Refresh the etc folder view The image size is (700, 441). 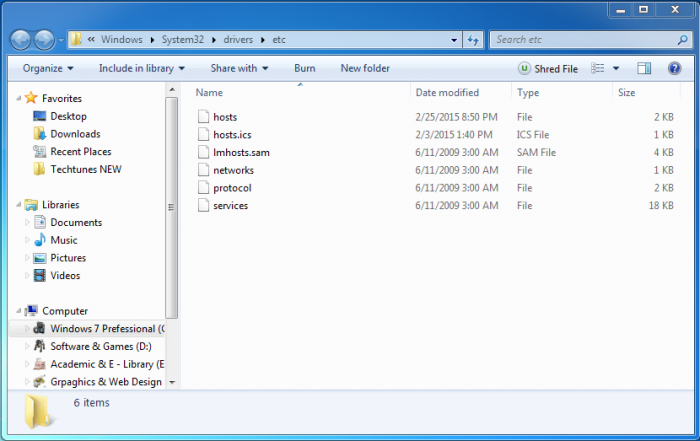(473, 40)
